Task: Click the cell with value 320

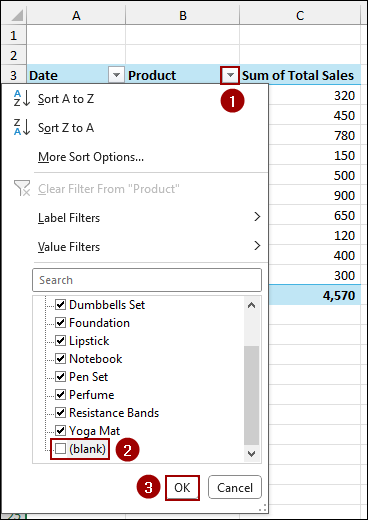Action: [x=314, y=95]
